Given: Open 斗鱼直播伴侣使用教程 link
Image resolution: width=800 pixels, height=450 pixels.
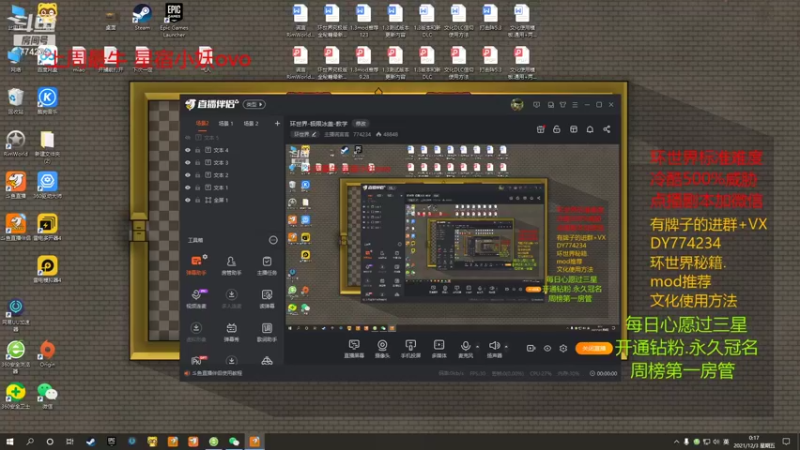Looking at the screenshot, I should click(x=217, y=373).
